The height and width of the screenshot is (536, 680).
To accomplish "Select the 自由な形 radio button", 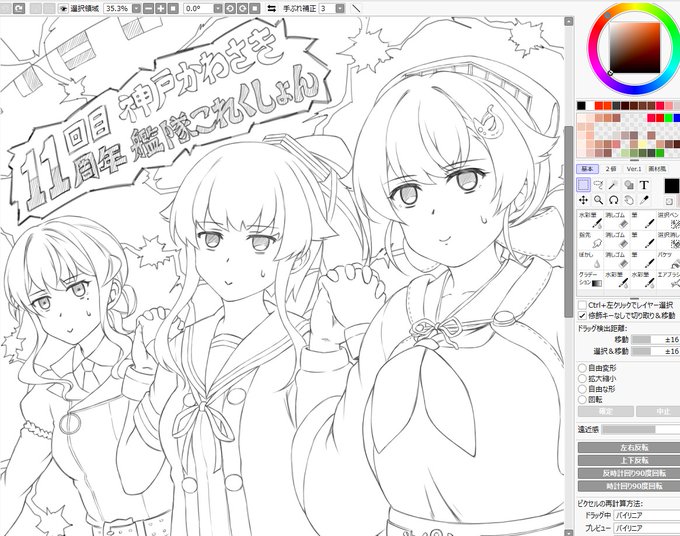I will click(x=582, y=389).
